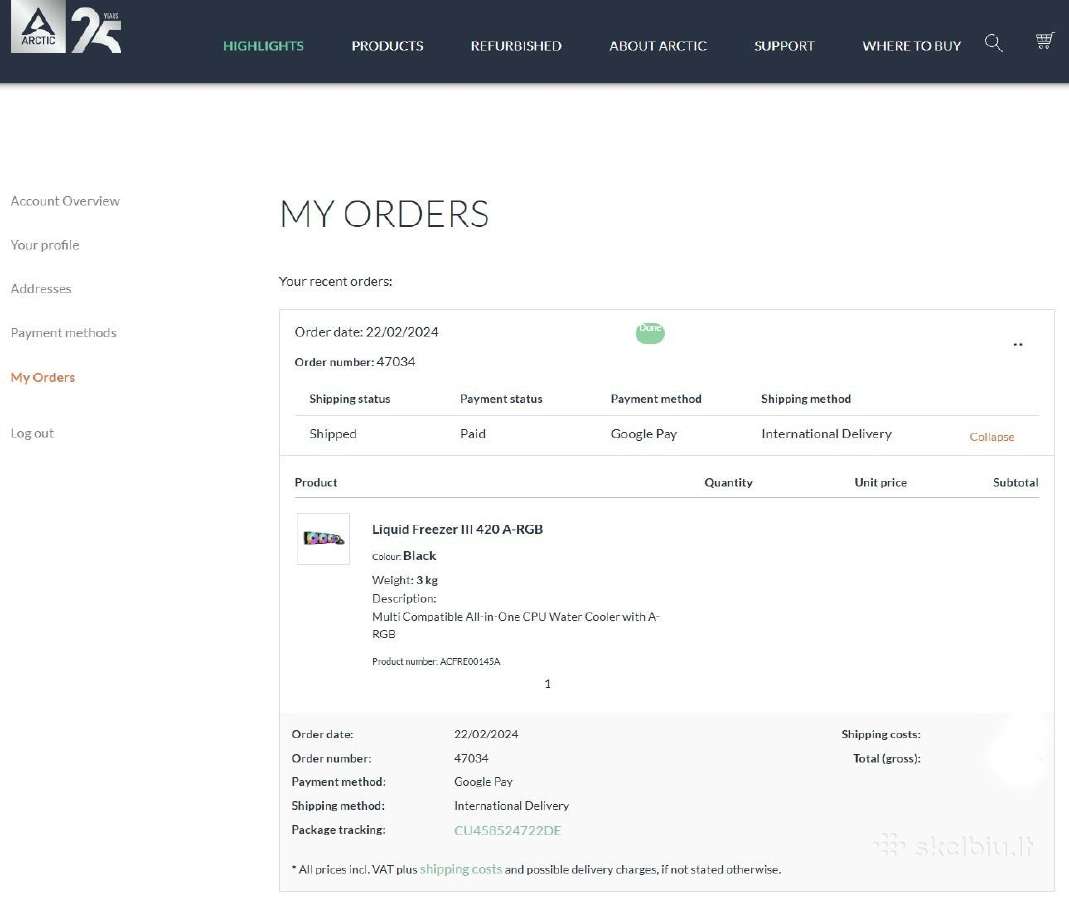The height and width of the screenshot is (900, 1069).
Task: Click the 'Unit price' column header
Action: pos(880,483)
